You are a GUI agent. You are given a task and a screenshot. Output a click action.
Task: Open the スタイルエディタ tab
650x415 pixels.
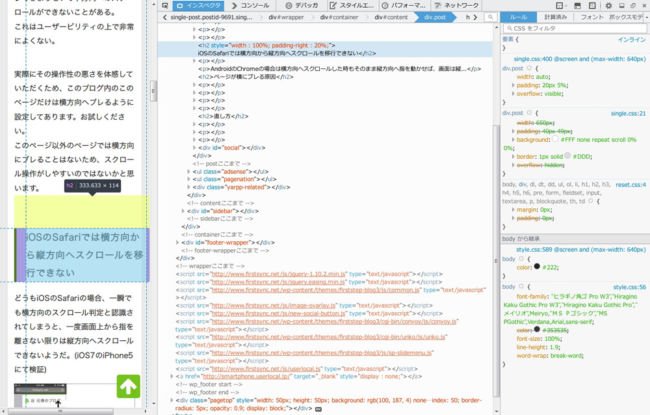click(351, 6)
